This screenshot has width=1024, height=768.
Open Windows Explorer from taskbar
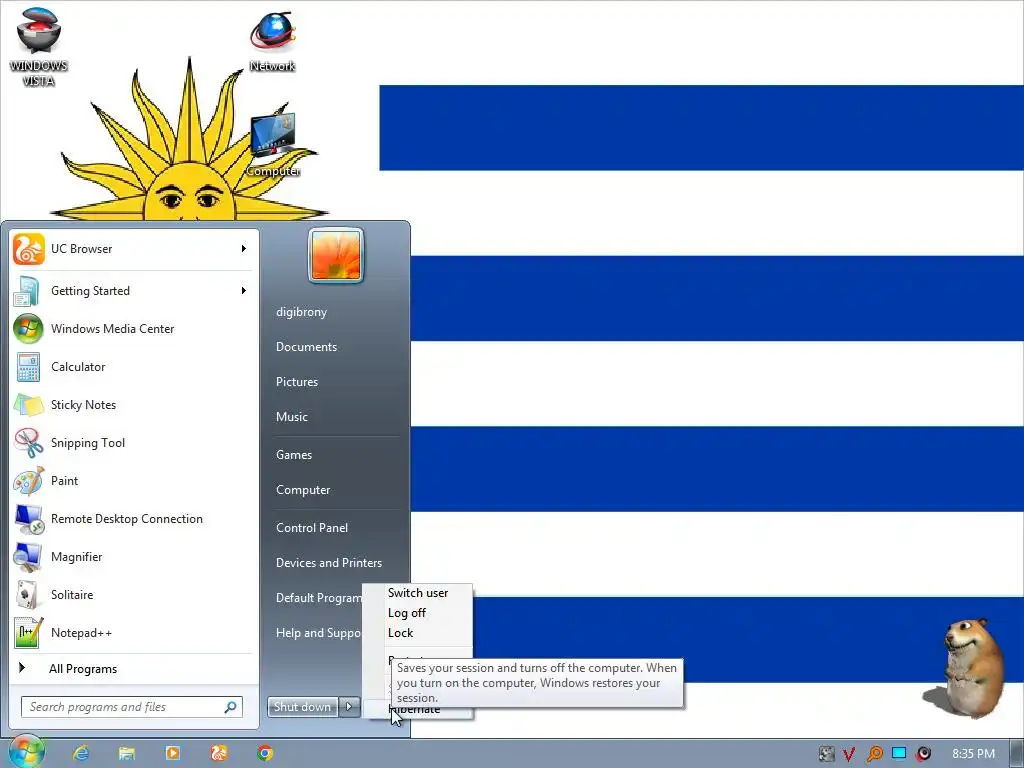click(x=127, y=753)
